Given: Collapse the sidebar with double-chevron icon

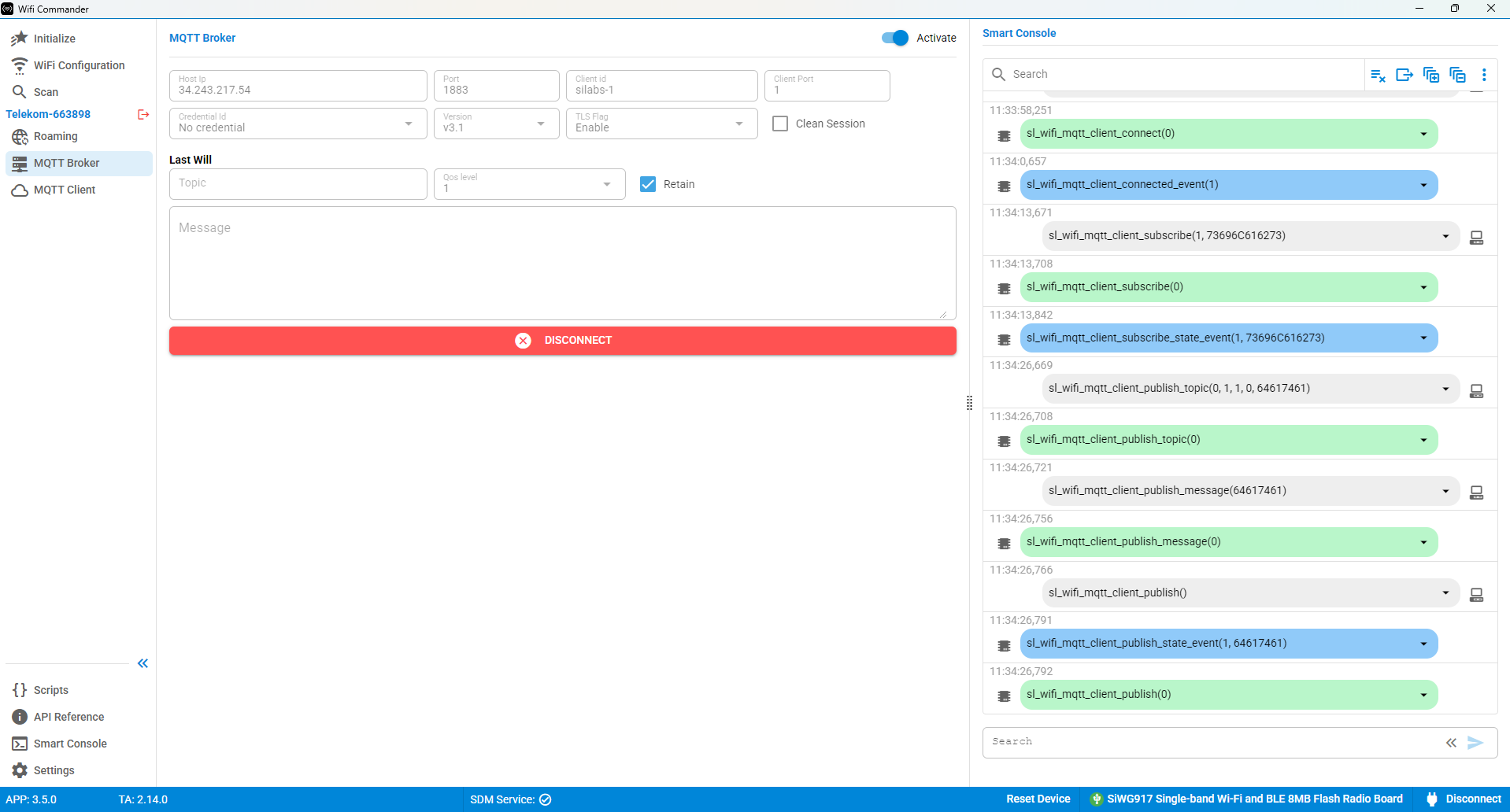Looking at the screenshot, I should [x=142, y=663].
